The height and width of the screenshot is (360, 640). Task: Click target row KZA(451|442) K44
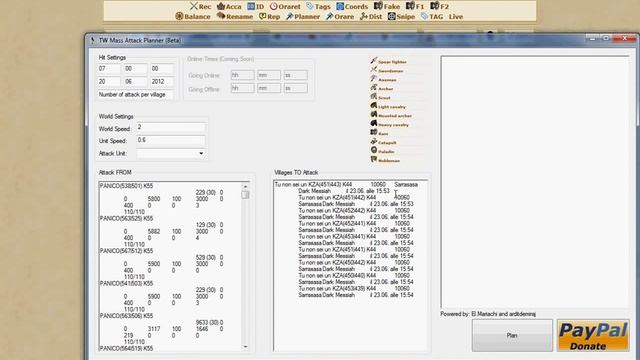[x=354, y=198]
